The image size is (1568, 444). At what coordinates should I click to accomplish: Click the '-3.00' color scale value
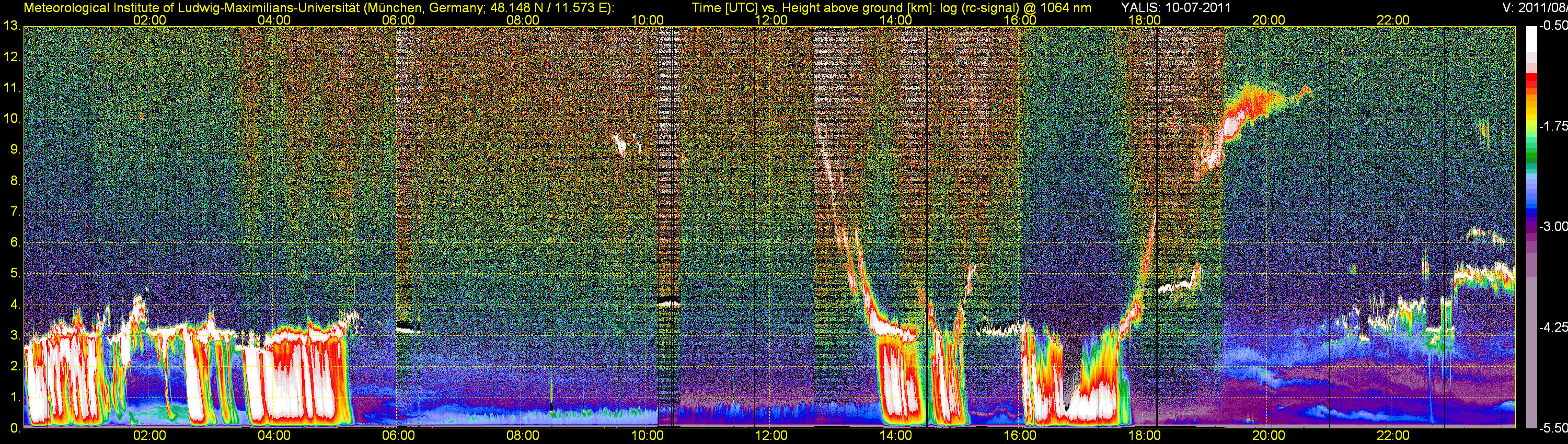click(1553, 226)
